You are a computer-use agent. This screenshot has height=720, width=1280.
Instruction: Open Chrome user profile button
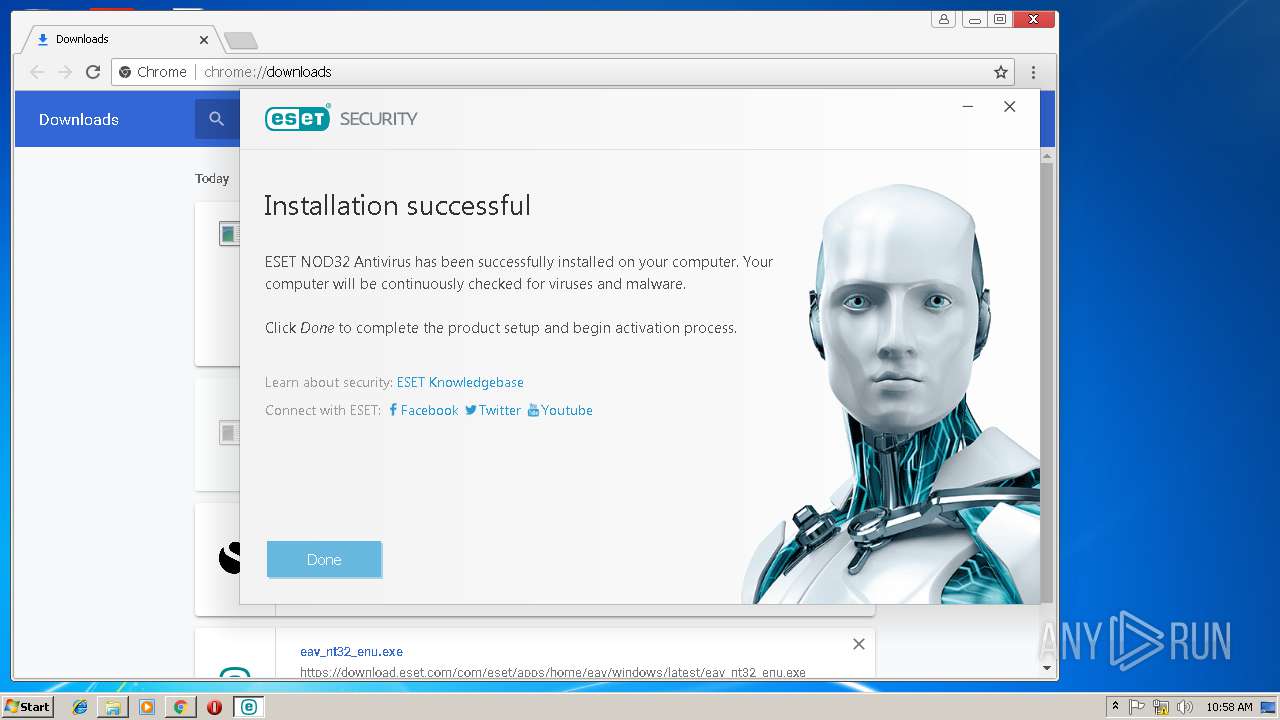click(943, 19)
